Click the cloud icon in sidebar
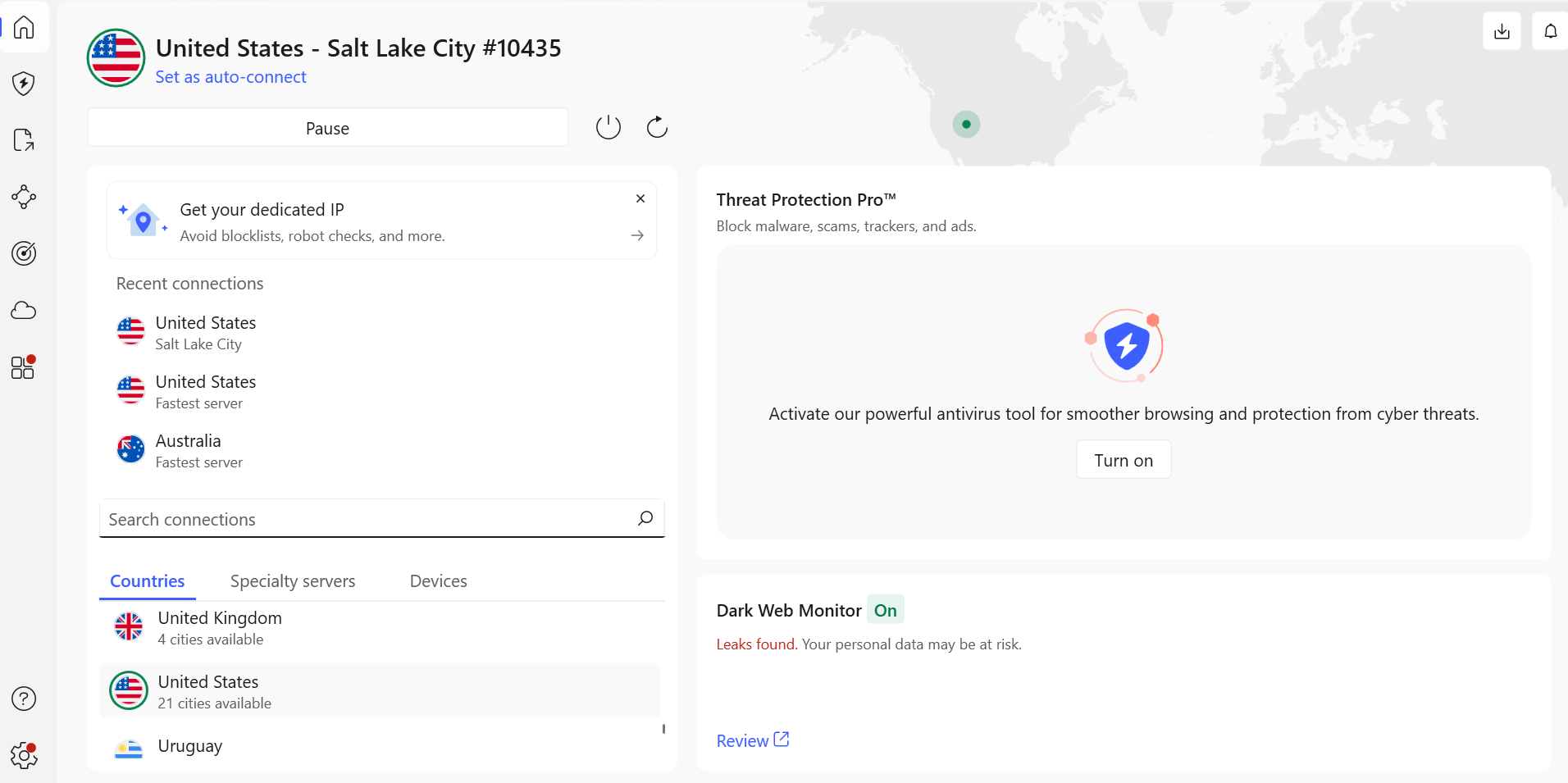This screenshot has width=1568, height=783. [24, 311]
